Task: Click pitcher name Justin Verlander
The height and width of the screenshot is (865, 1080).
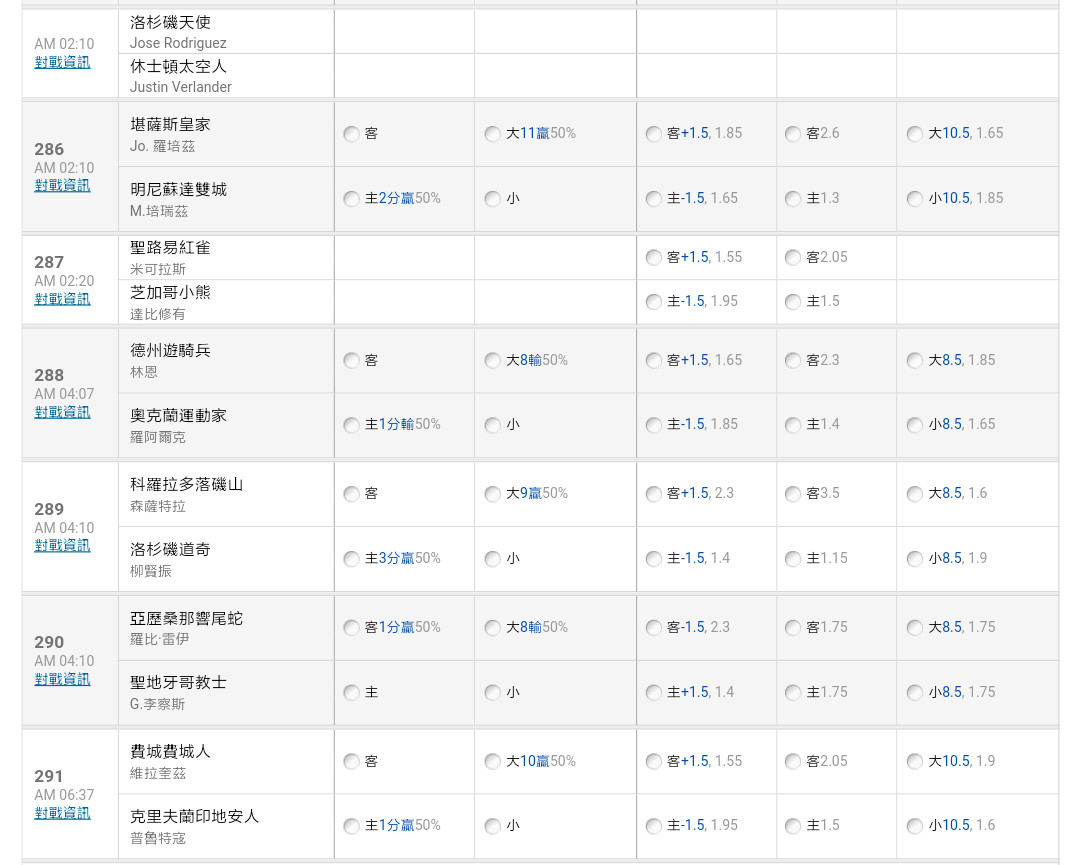Action: [x=180, y=87]
